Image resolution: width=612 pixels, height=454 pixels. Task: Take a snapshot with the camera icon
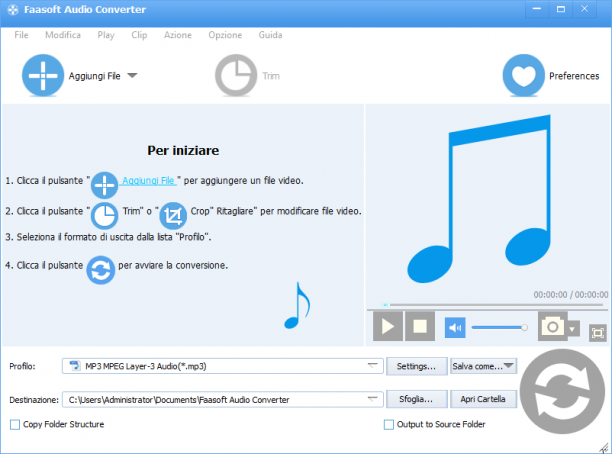tap(552, 326)
